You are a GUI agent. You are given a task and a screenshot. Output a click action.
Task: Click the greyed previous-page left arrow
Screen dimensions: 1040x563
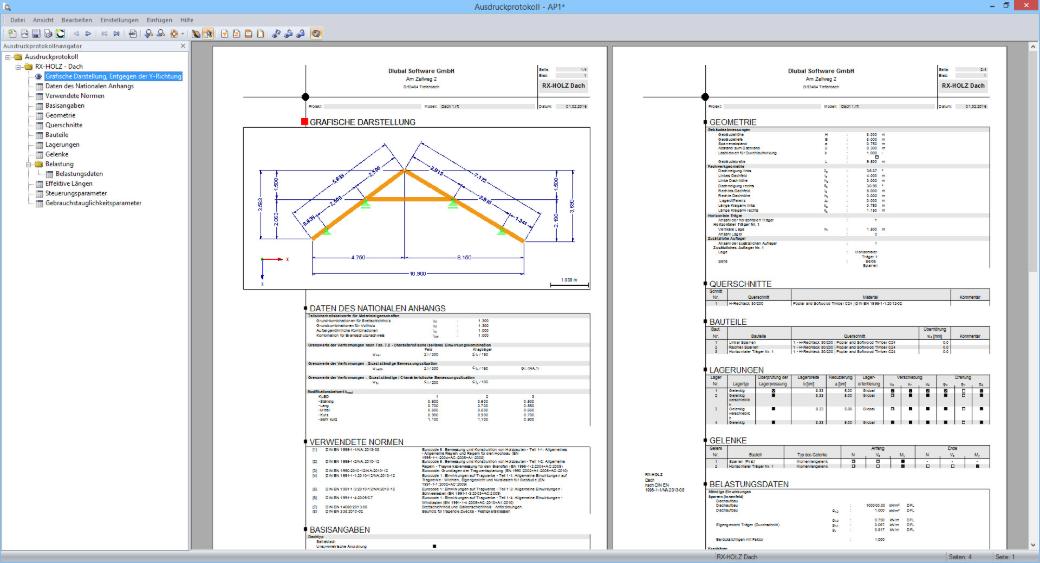coord(76,33)
